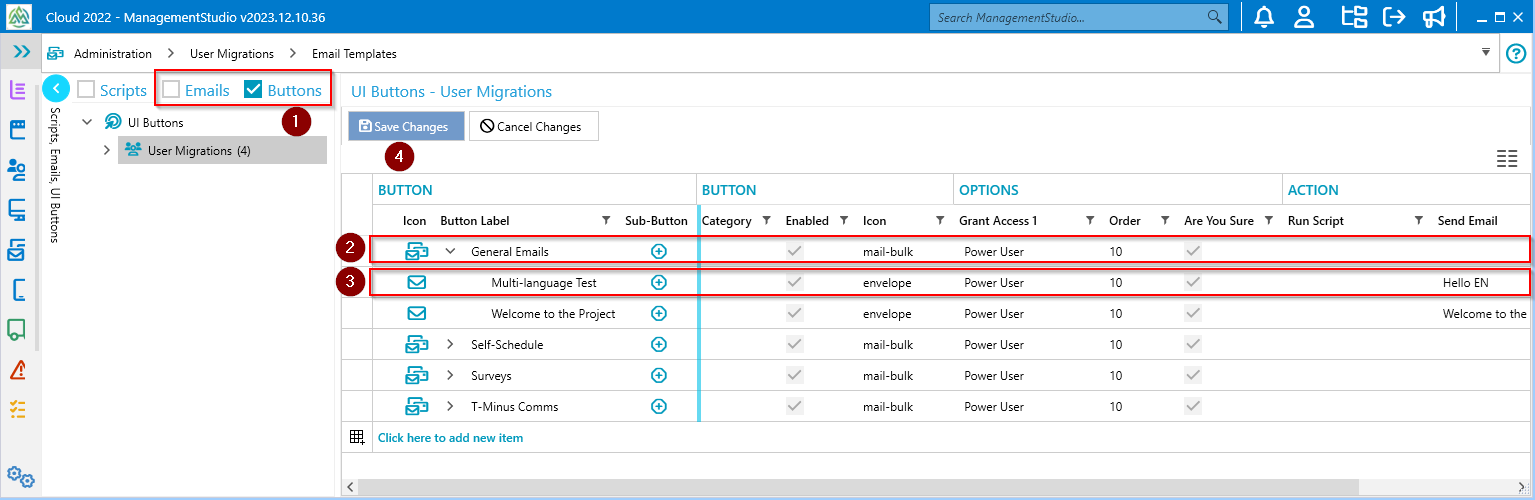Select User Migrations (4) tree item

222,150
